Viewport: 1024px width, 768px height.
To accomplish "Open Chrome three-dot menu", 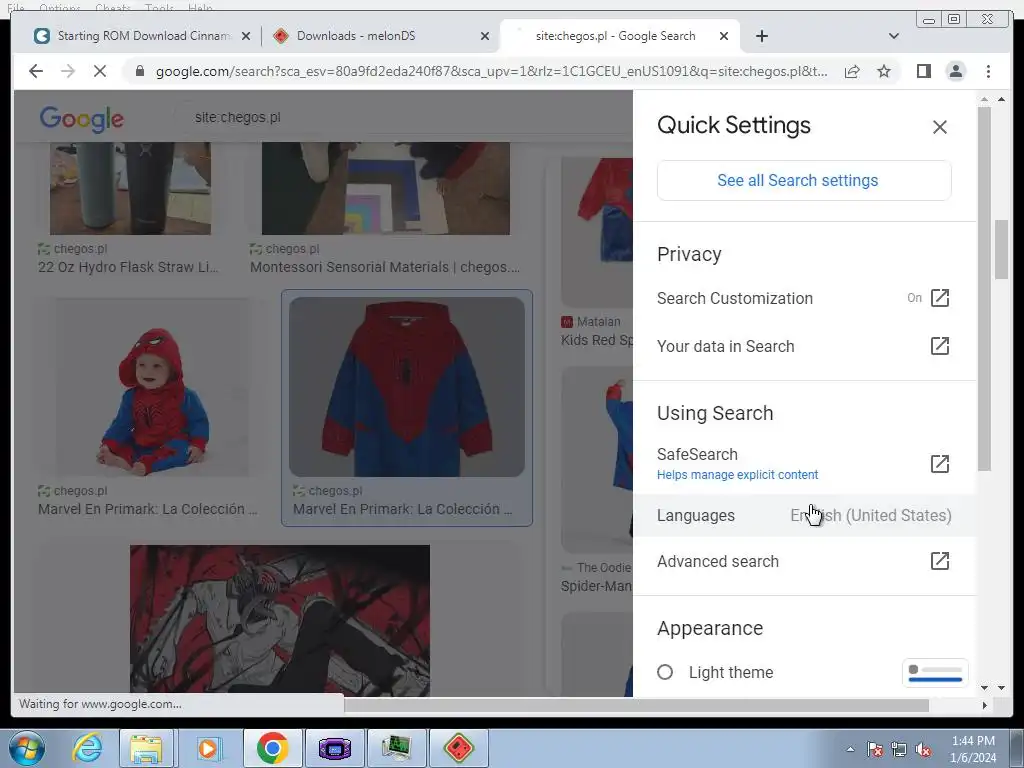I will pos(988,71).
